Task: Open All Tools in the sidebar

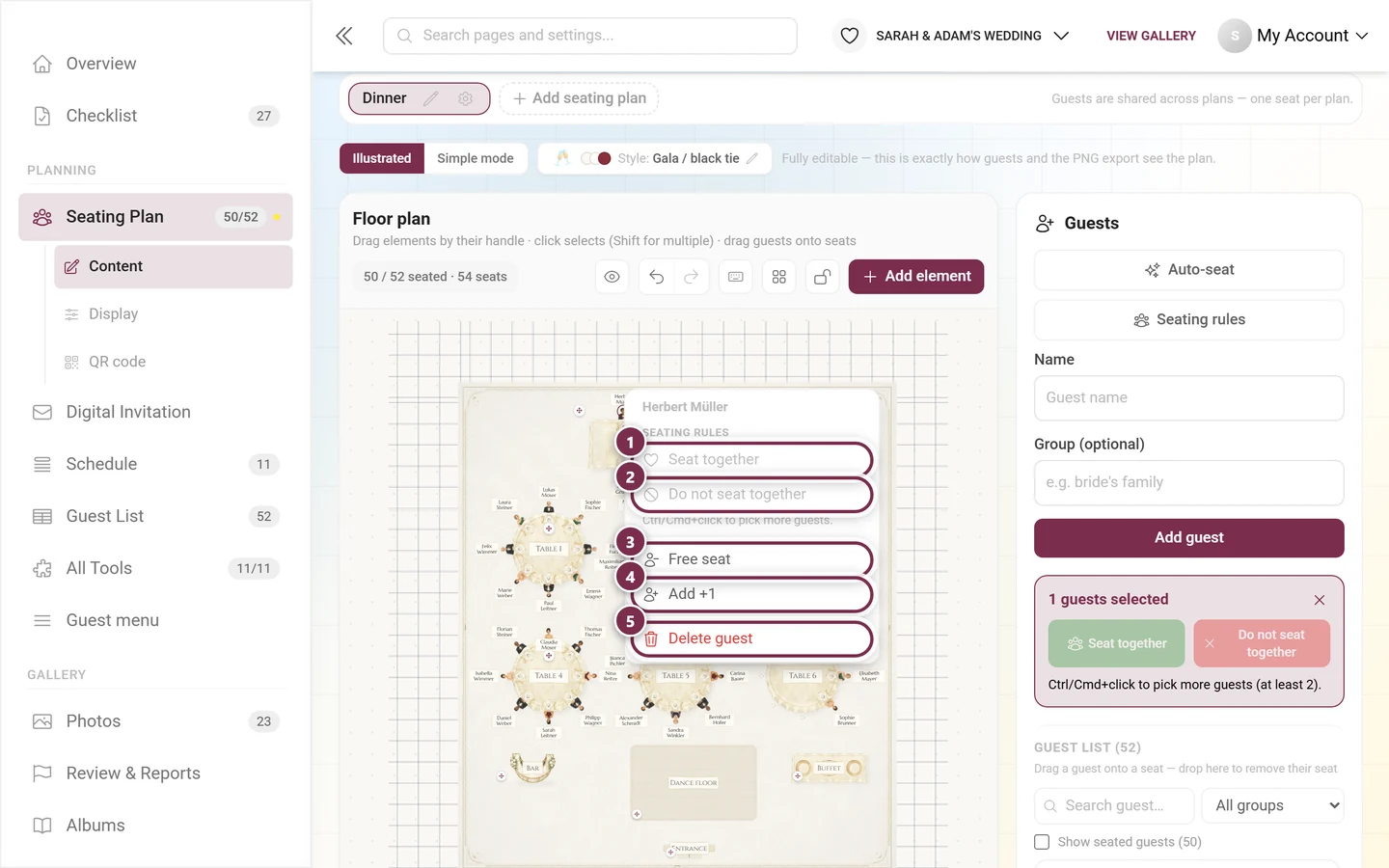Action: [x=155, y=568]
